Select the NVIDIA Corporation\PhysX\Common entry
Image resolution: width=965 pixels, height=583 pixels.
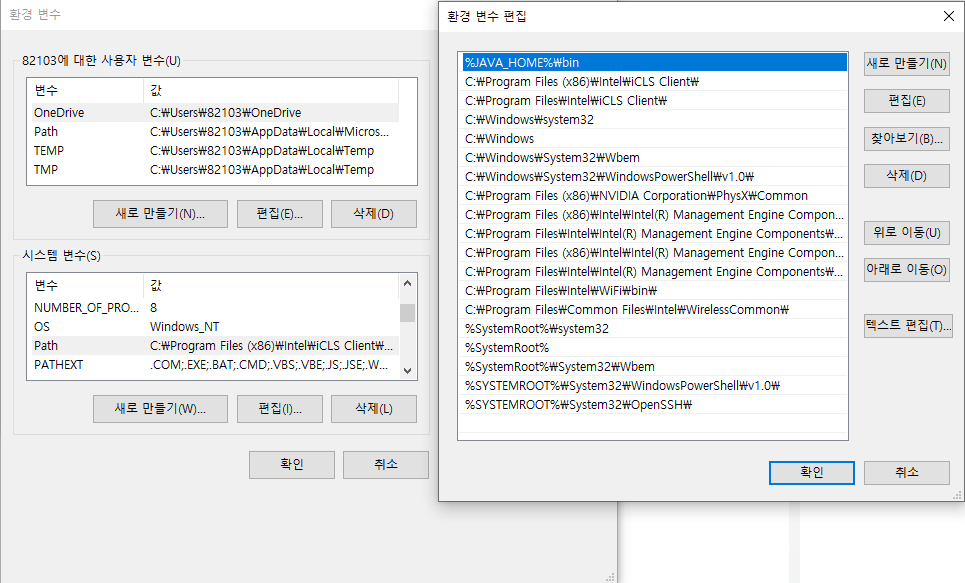click(x=655, y=196)
